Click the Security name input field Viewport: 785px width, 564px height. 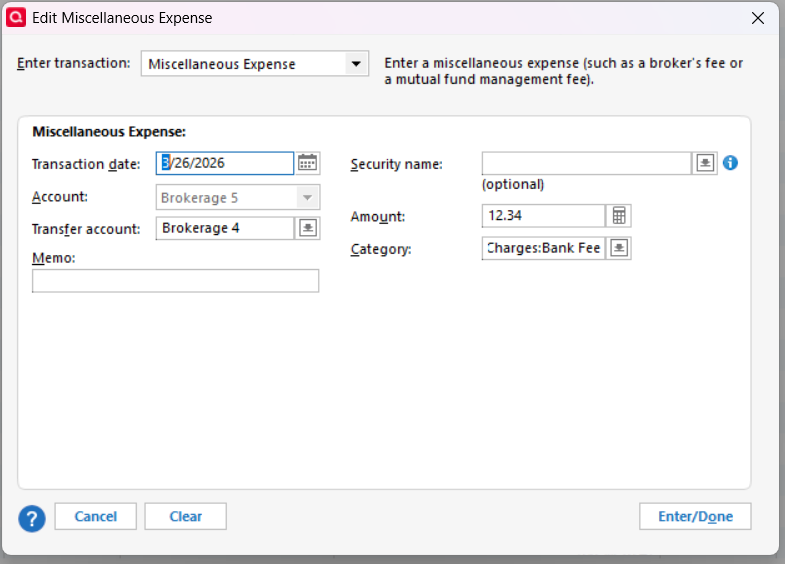pyautogui.click(x=586, y=163)
